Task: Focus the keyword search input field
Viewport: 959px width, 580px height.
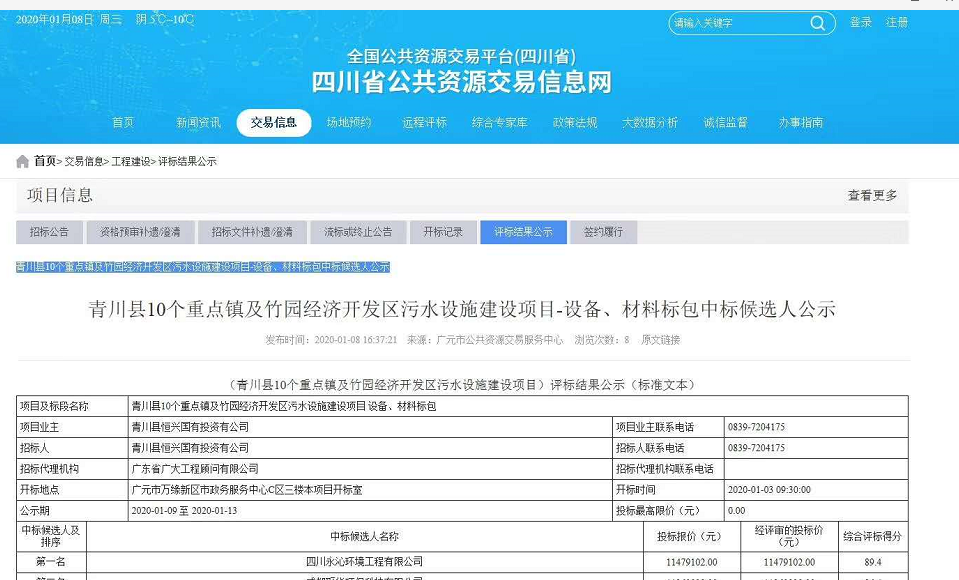Action: click(738, 23)
